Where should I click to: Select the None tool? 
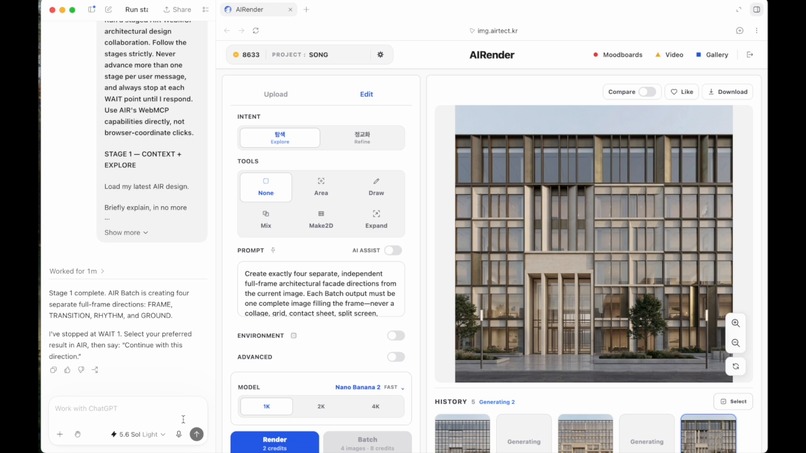tap(266, 187)
